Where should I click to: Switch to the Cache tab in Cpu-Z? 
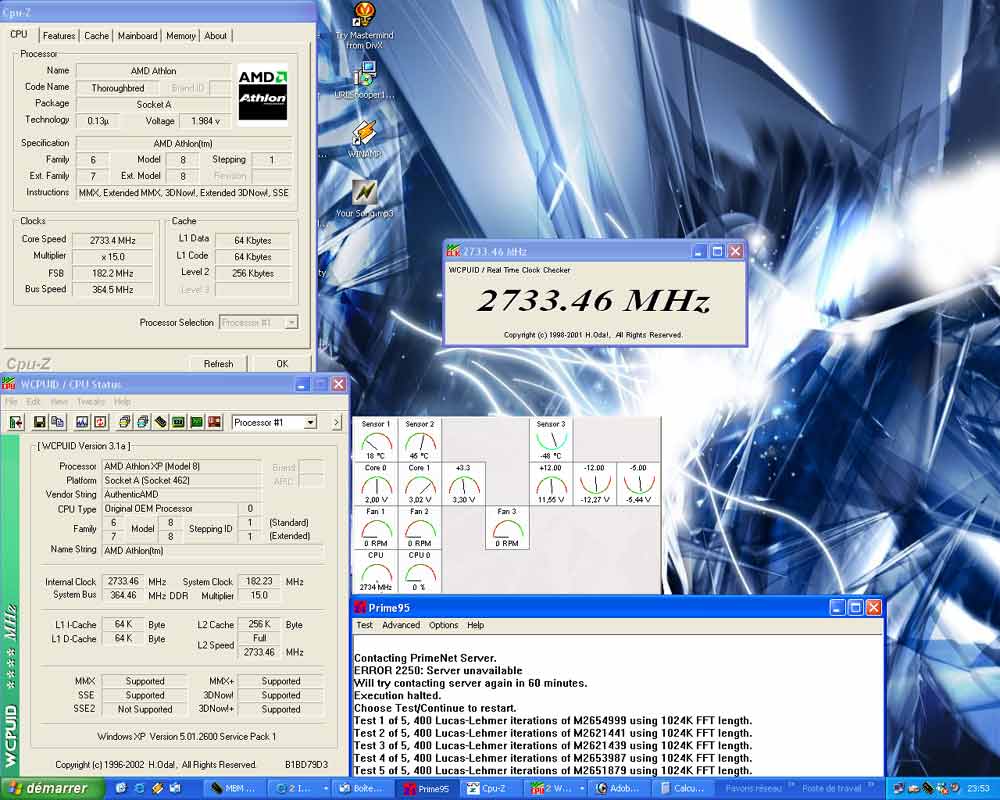[97, 36]
